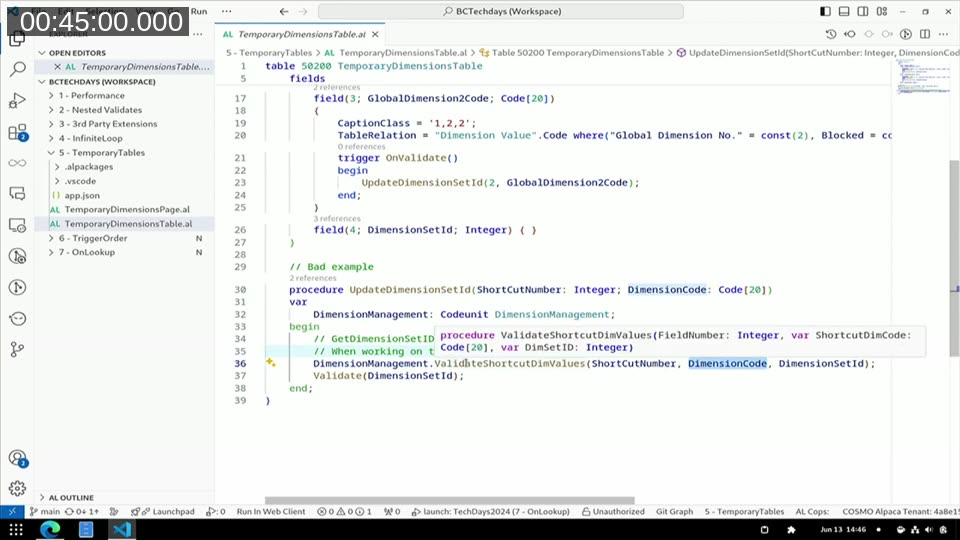Toggle the secondary sidebar layout icon
960x540 pixels.
(863, 11)
